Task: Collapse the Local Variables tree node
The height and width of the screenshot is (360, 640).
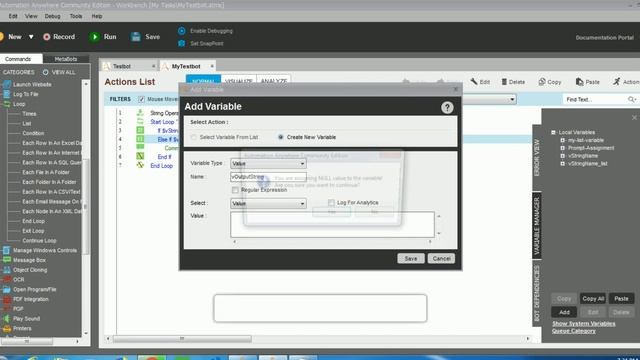Action: (x=553, y=132)
